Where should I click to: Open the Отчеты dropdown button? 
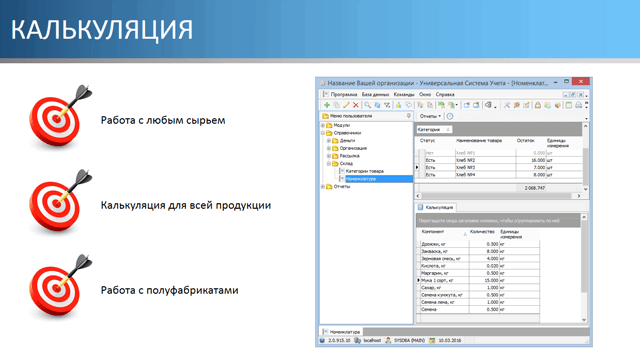[430, 116]
